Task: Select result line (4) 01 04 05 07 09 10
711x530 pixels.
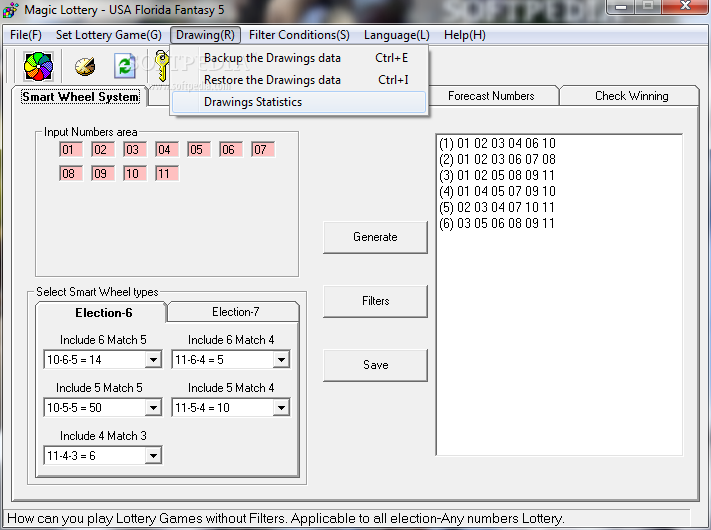Action: 497,191
